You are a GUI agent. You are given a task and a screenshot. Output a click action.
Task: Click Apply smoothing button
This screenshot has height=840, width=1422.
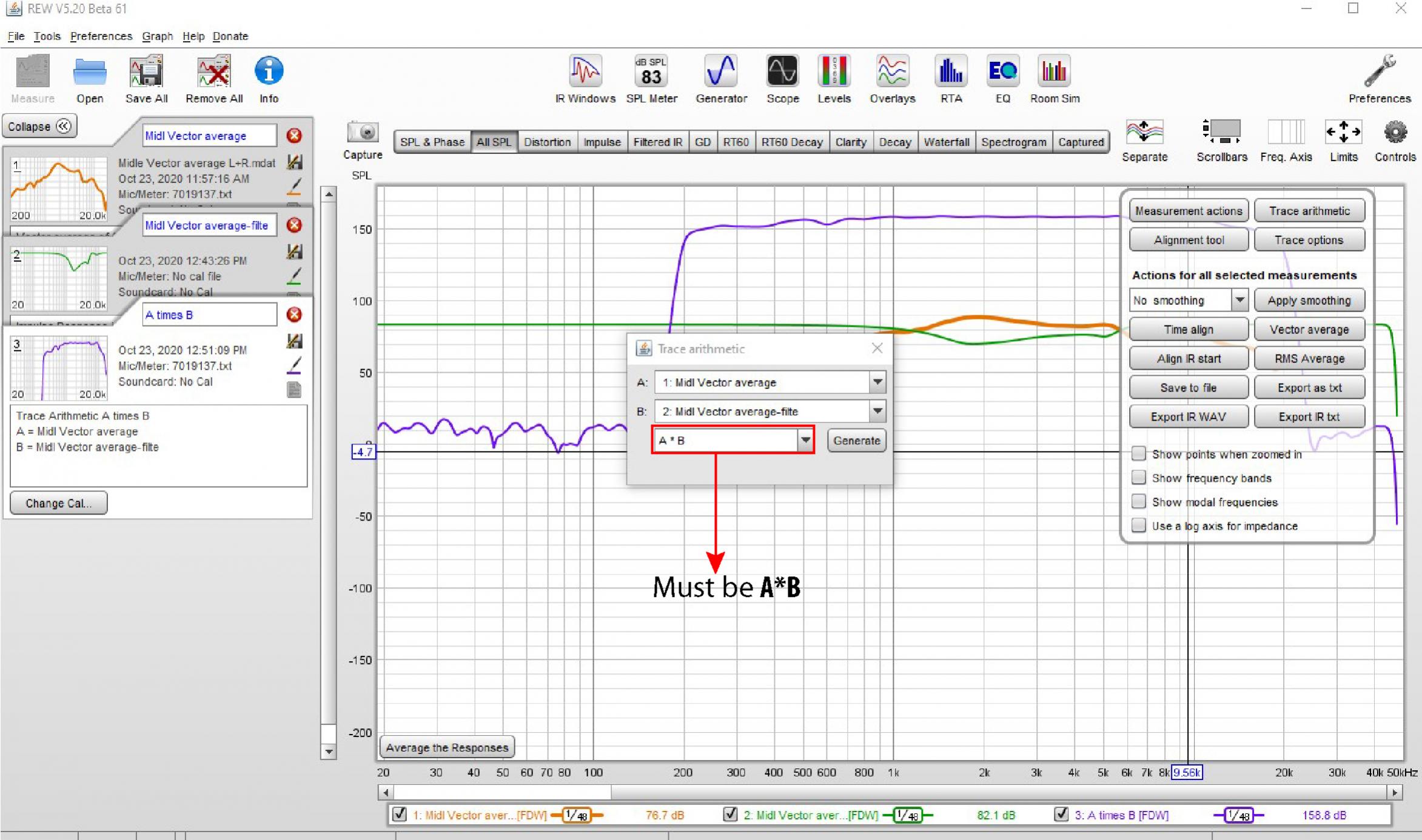point(1309,301)
